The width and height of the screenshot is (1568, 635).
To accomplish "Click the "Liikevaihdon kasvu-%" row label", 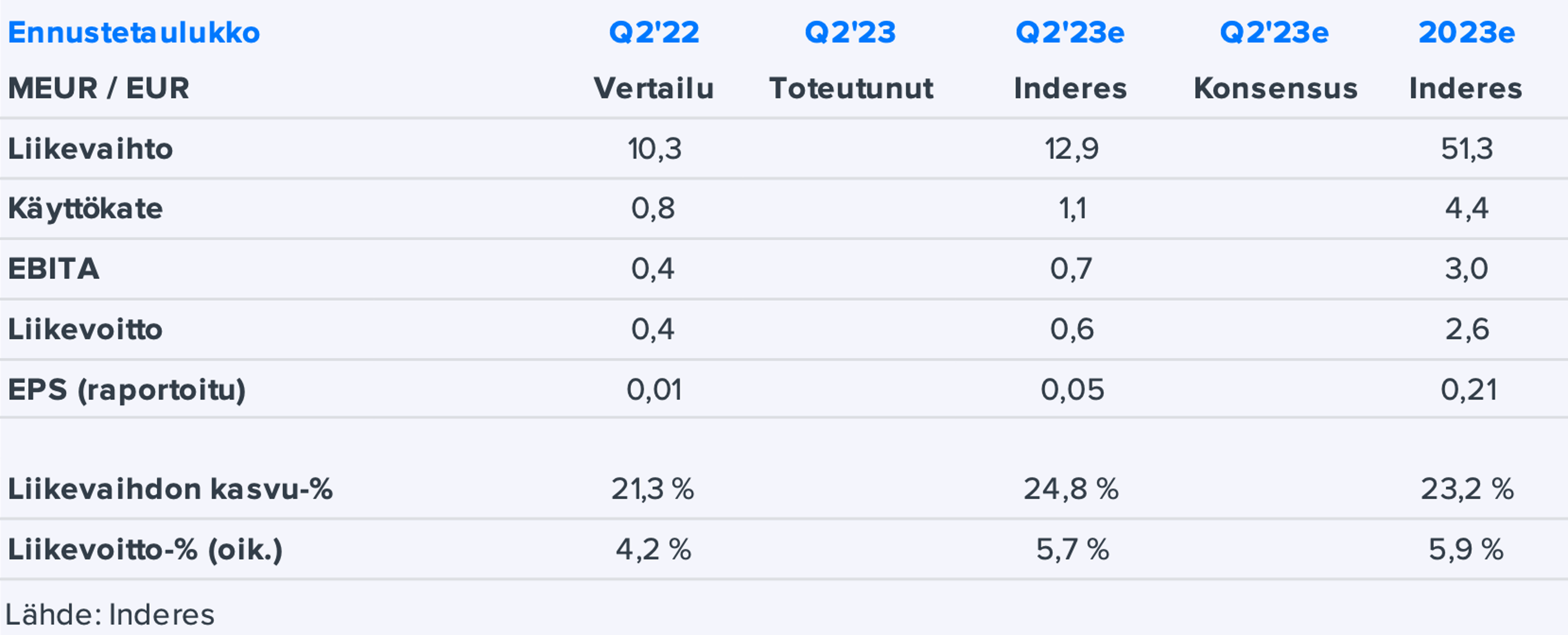I will (170, 489).
